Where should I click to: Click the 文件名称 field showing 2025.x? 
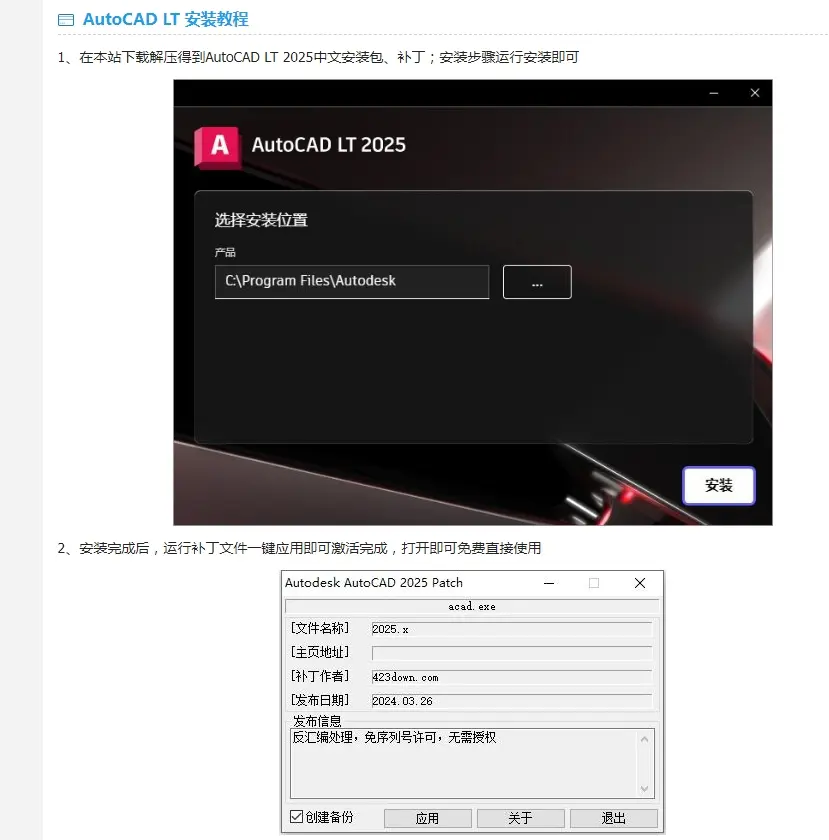(512, 629)
